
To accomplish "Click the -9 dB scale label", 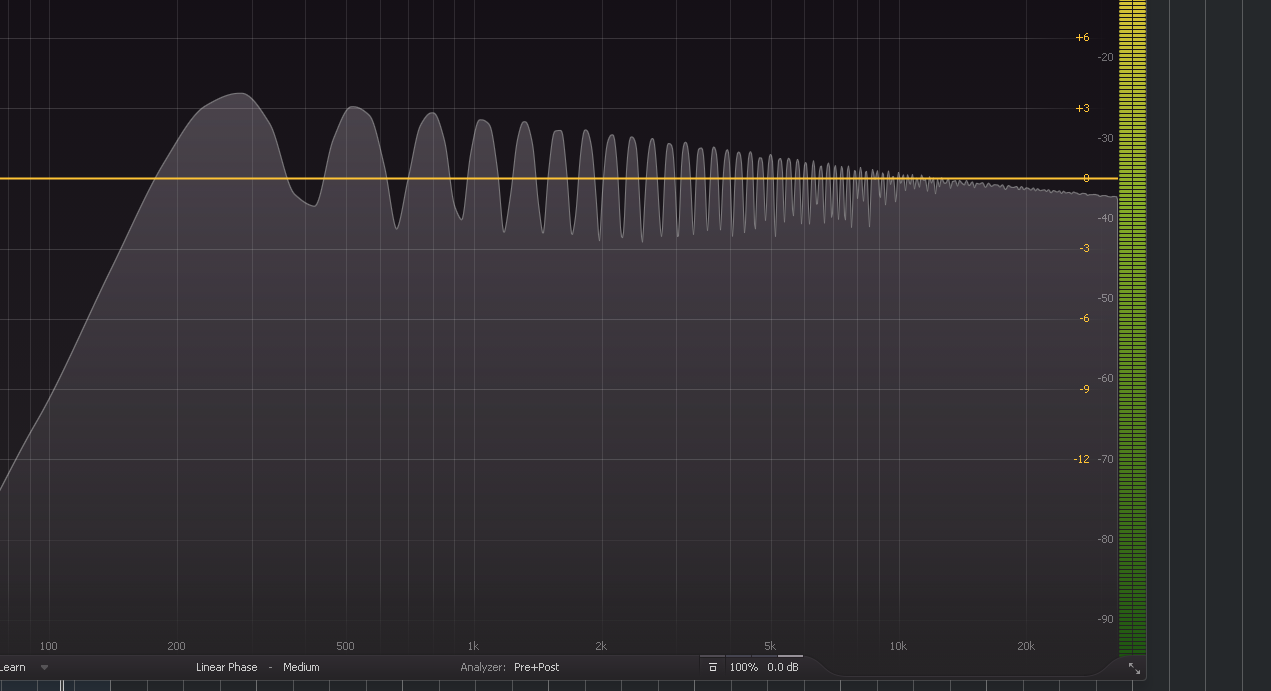I will click(1084, 389).
